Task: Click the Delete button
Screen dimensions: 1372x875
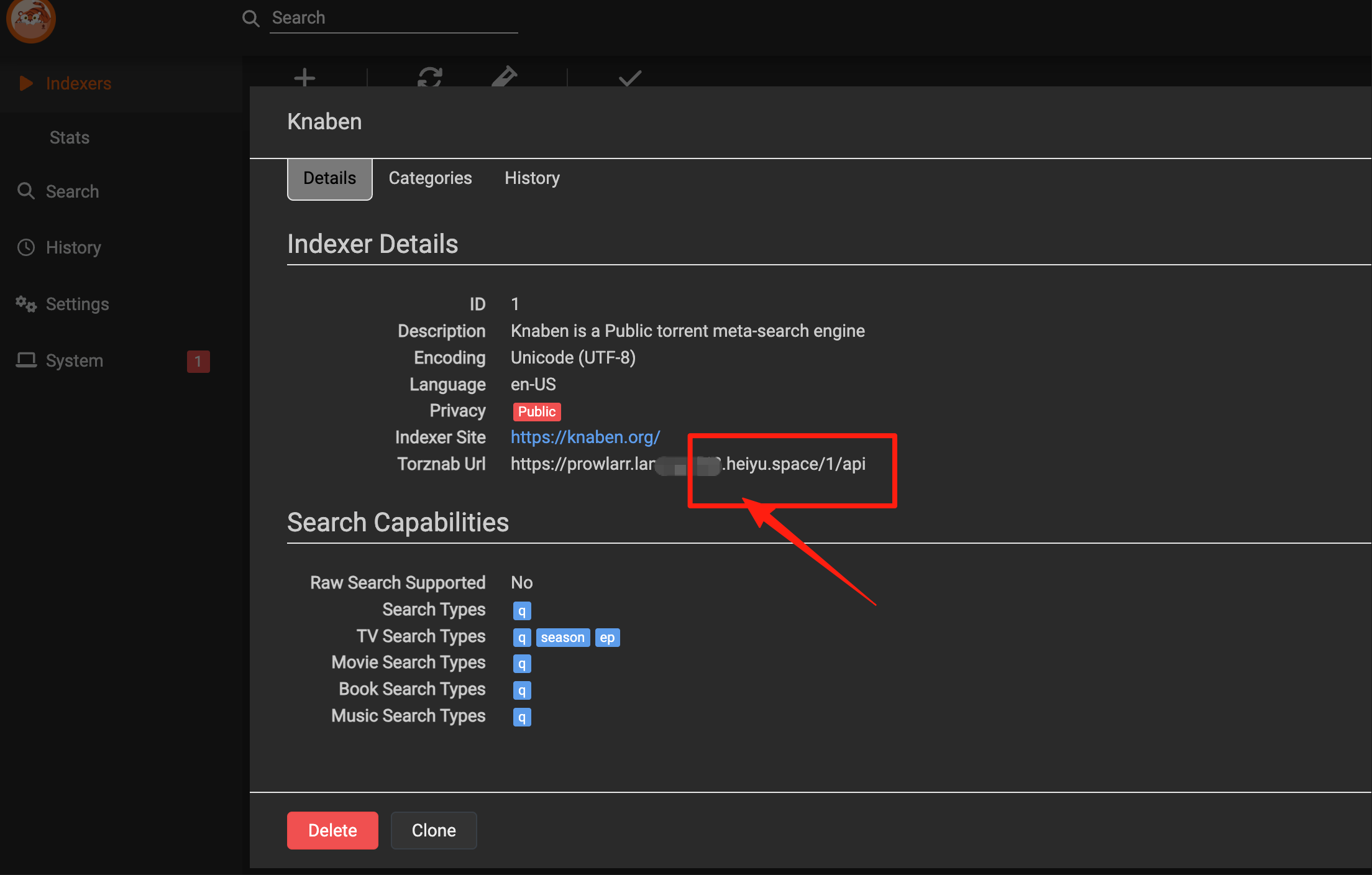Action: point(332,830)
